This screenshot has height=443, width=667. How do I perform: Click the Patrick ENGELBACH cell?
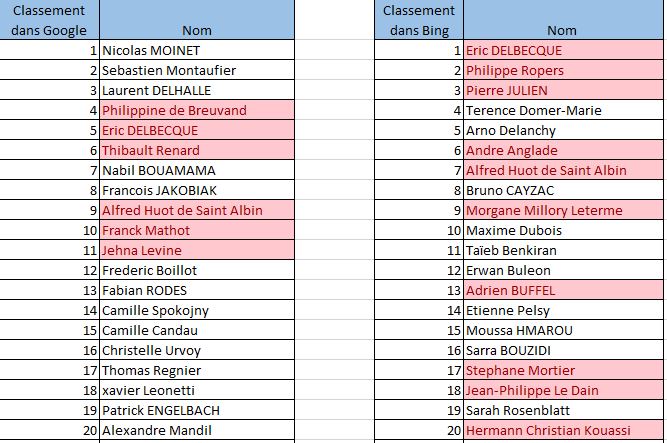coord(197,410)
